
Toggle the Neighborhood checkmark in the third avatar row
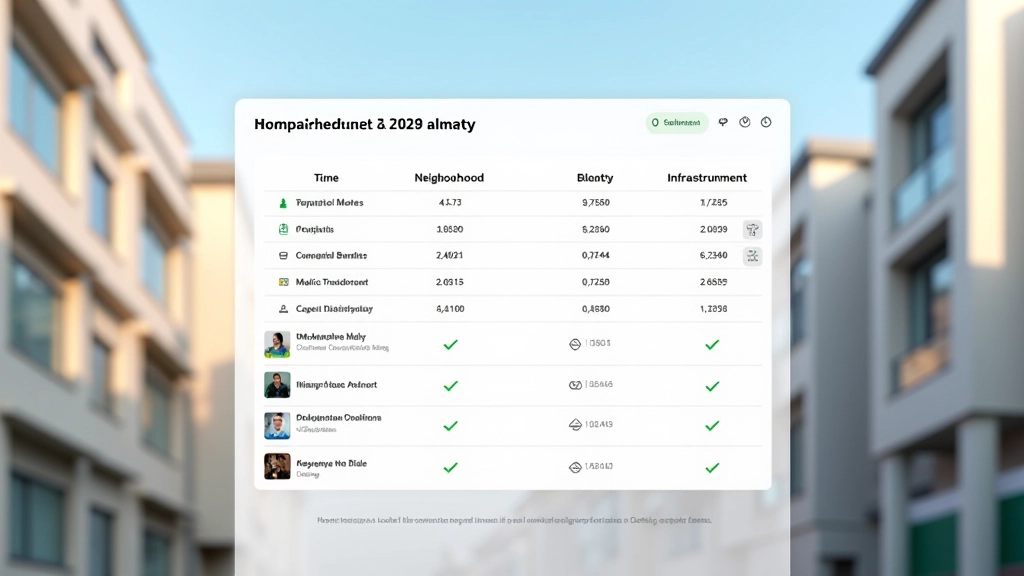[x=450, y=425]
